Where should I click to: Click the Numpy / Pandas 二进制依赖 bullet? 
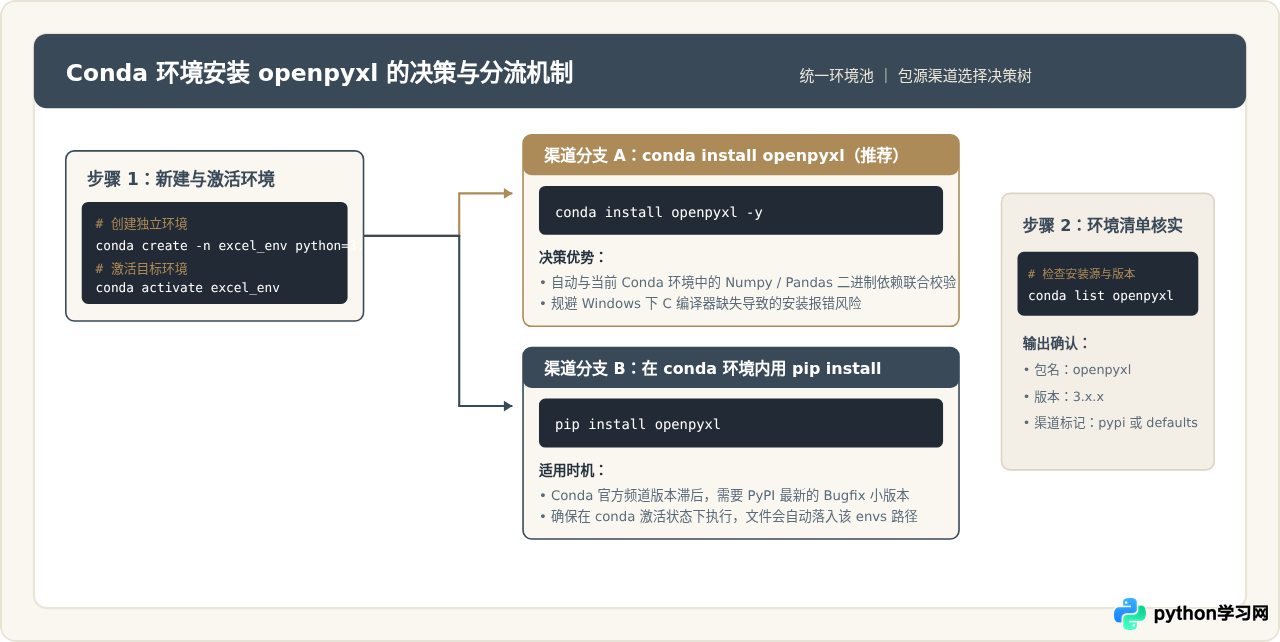748,282
